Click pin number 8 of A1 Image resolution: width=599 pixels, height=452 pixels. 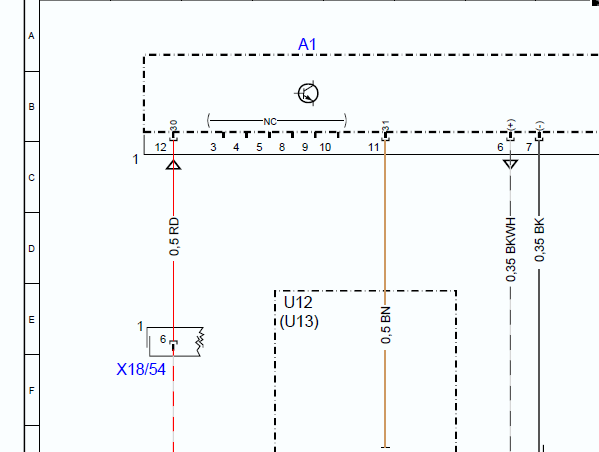point(282,147)
